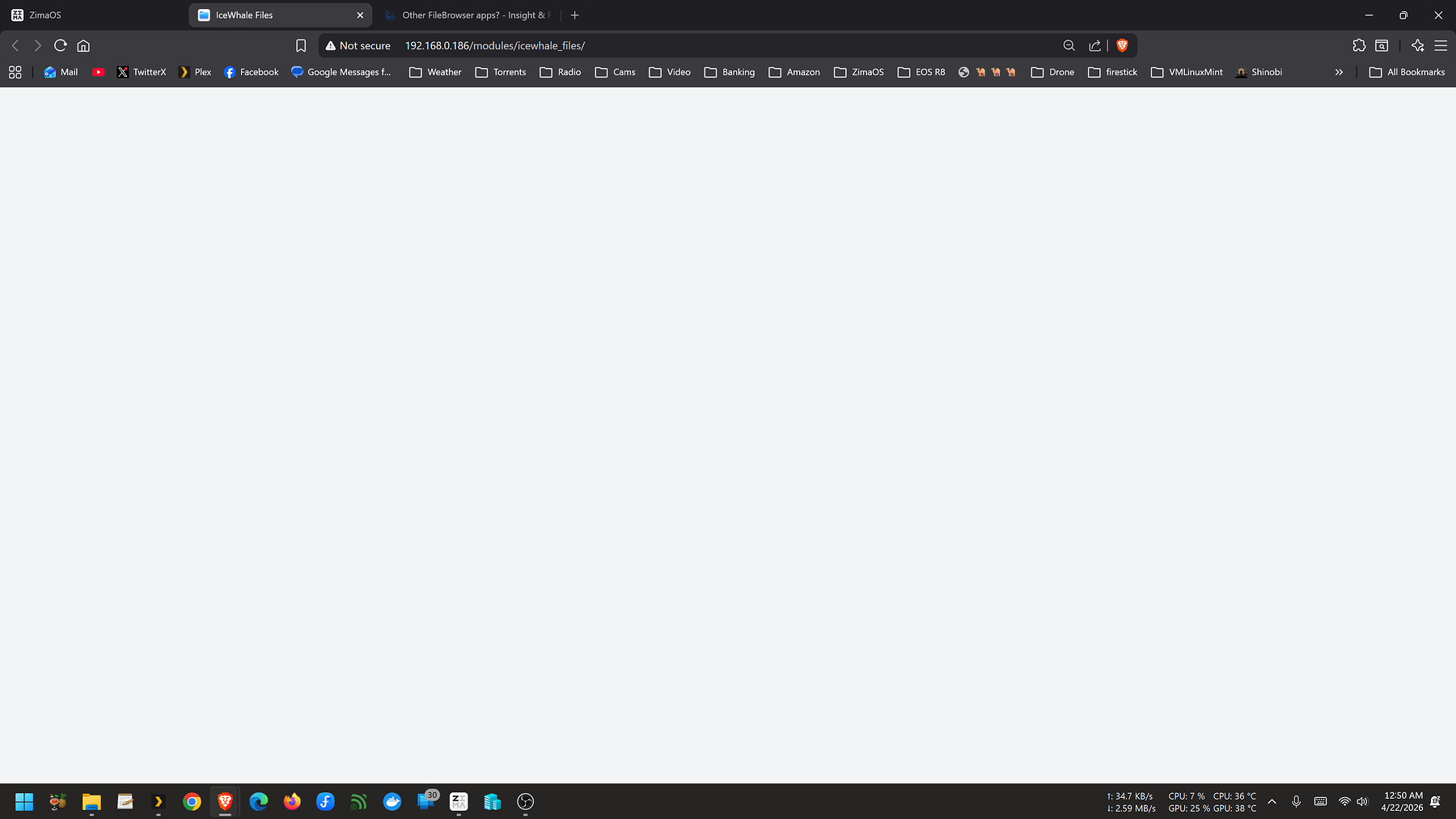Click the share page icon

pyautogui.click(x=1094, y=46)
